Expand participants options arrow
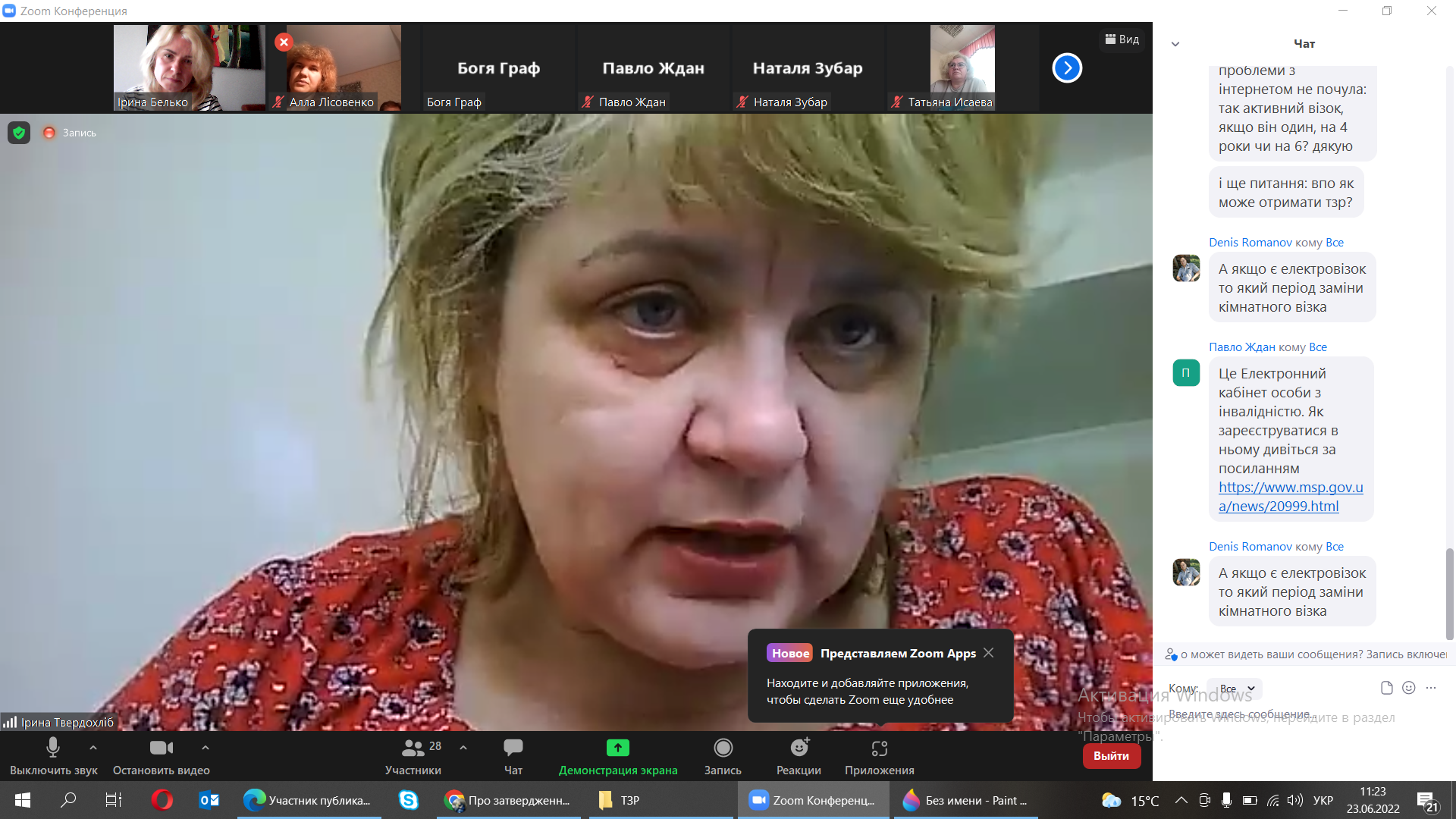Image resolution: width=1456 pixels, height=819 pixels. coord(463,748)
